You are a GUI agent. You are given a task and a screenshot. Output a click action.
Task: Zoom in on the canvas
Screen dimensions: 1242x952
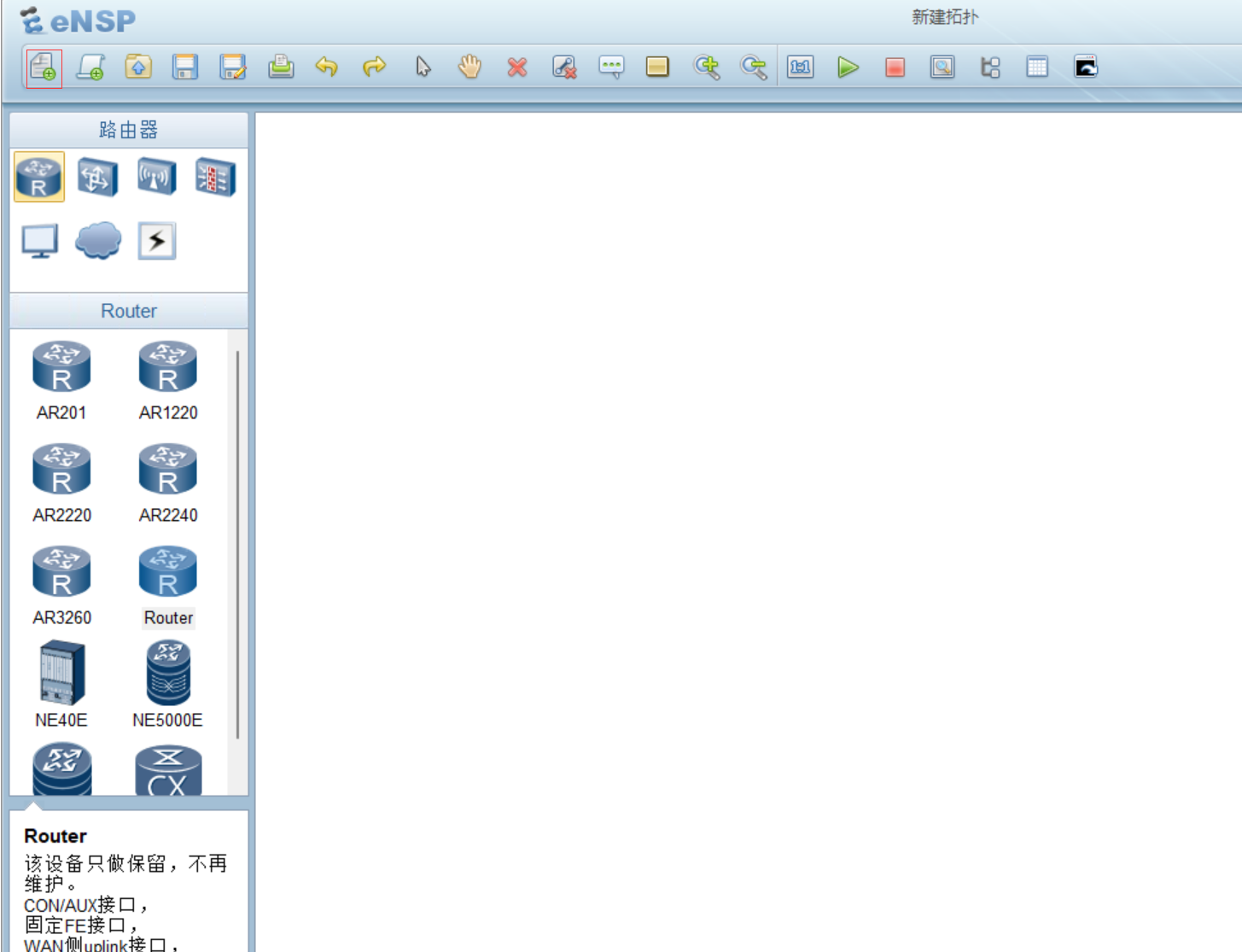pyautogui.click(x=706, y=67)
